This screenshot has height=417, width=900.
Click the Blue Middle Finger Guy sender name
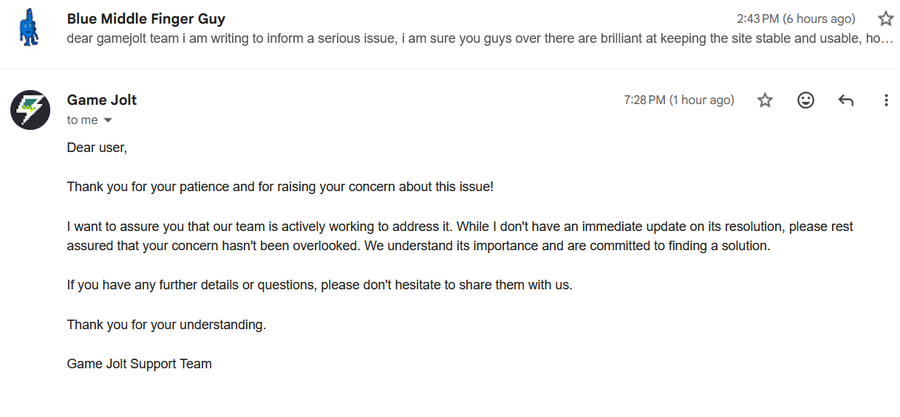[x=146, y=18]
